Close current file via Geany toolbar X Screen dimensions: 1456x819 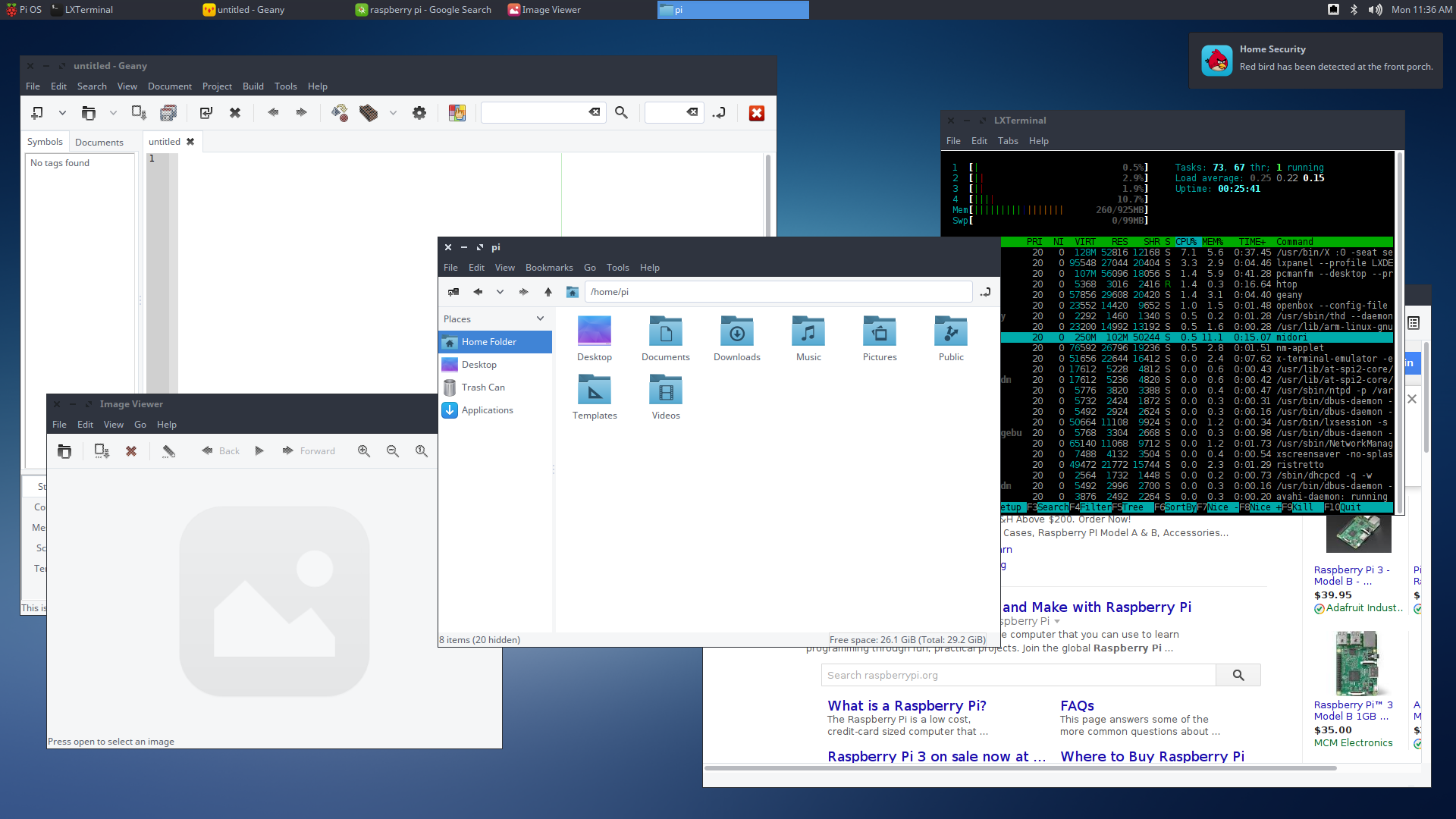point(235,113)
